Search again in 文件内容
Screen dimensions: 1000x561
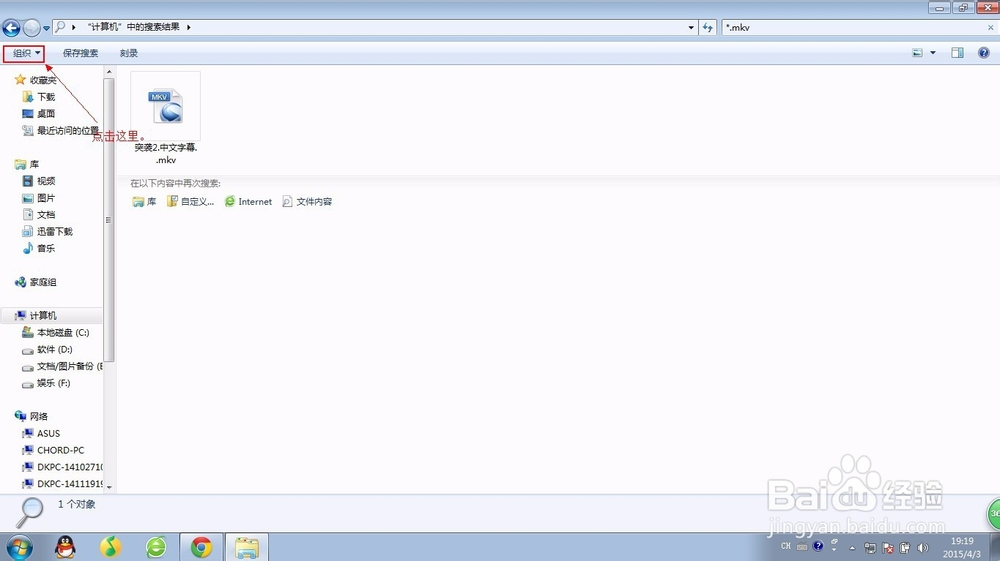coord(307,201)
